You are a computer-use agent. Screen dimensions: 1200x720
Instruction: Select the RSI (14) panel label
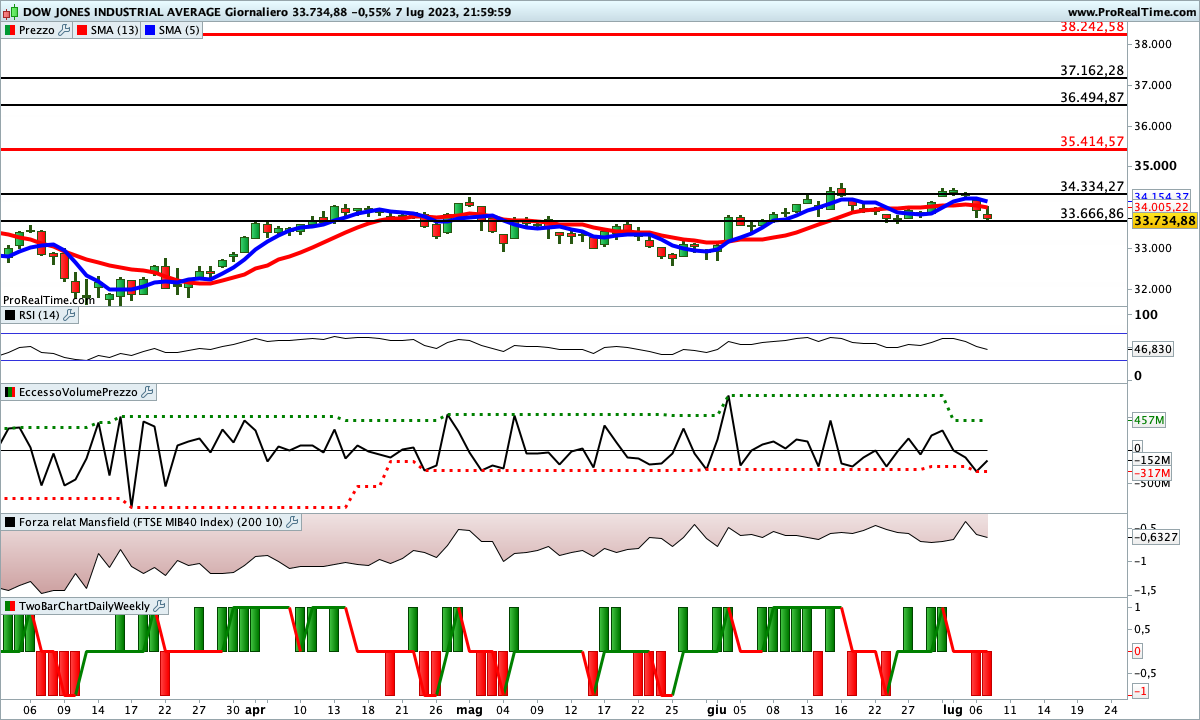click(x=40, y=315)
